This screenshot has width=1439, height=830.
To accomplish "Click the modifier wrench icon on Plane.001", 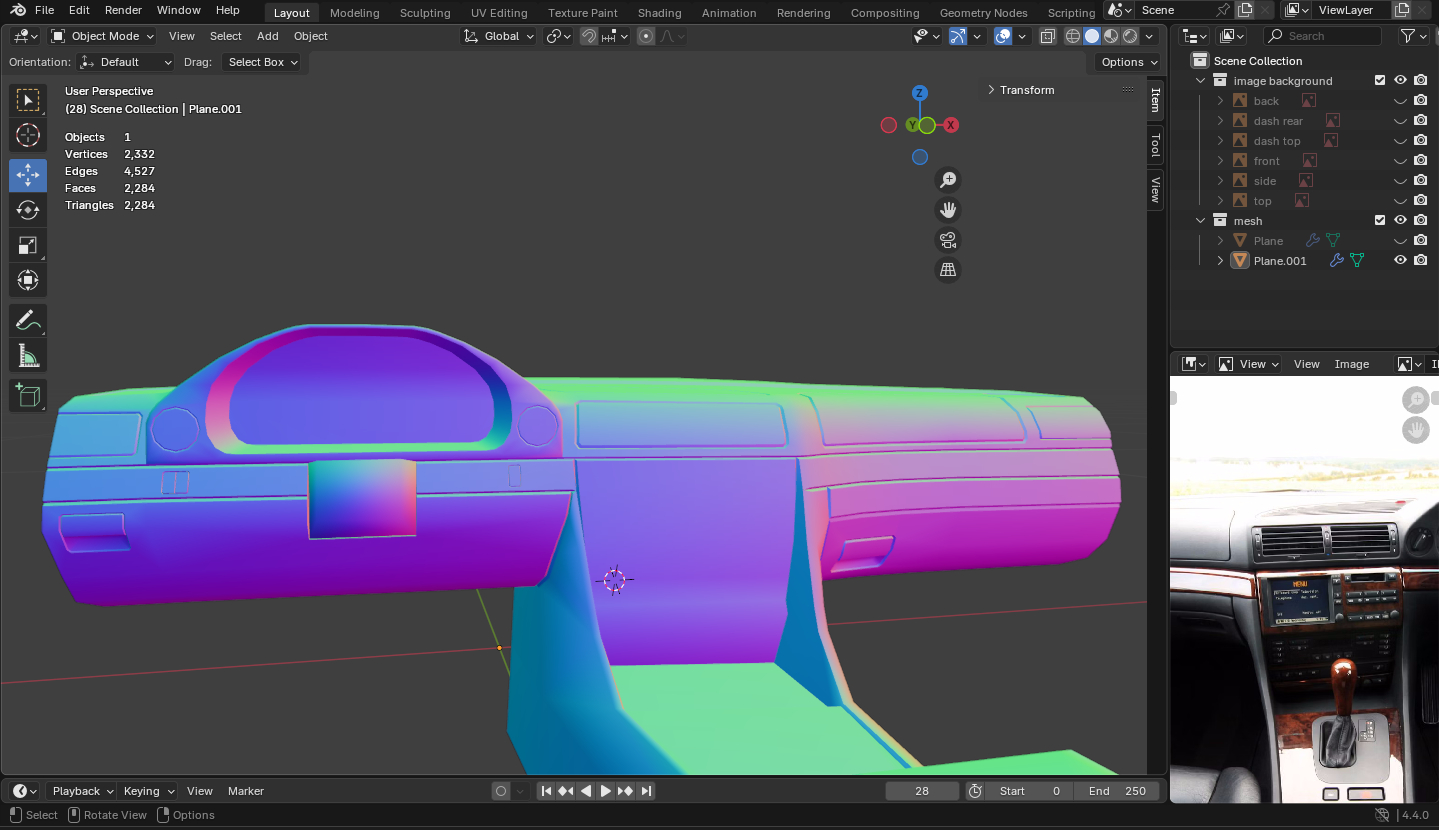I will click(x=1336, y=261).
